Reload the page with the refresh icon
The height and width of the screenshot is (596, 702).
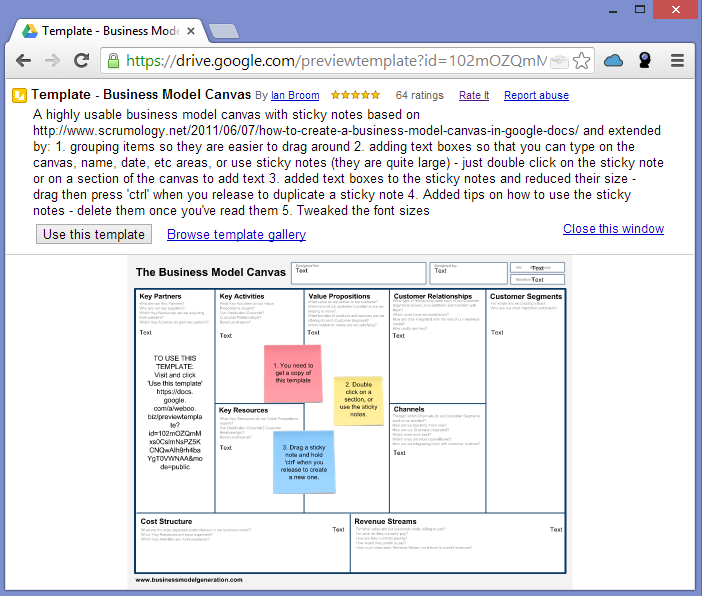click(81, 60)
